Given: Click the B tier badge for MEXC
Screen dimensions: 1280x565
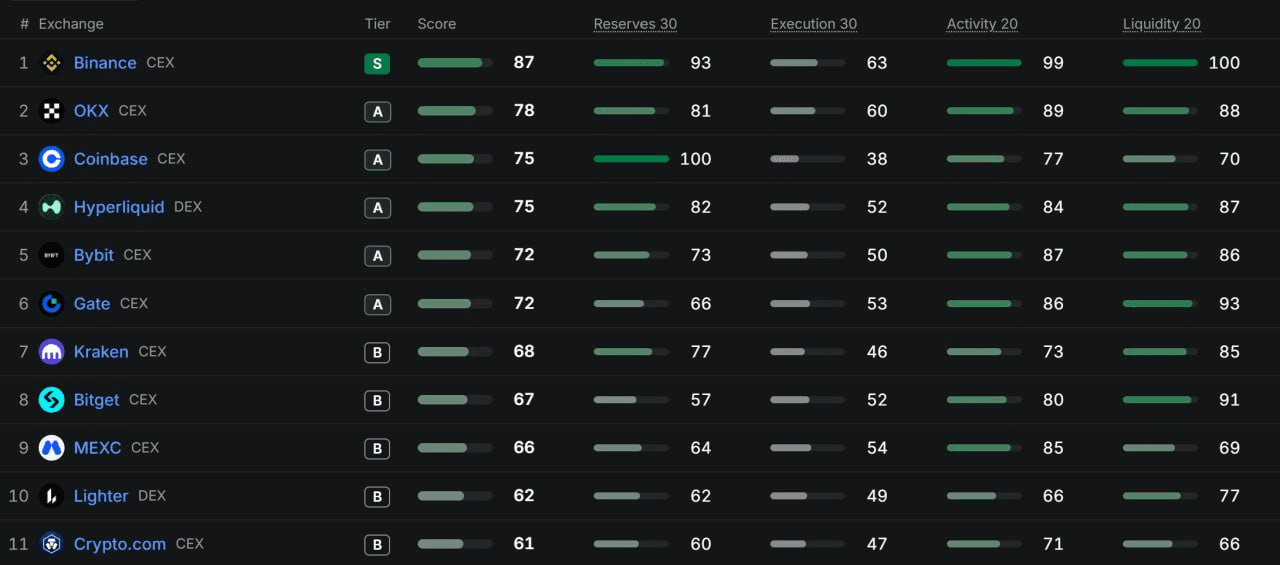Looking at the screenshot, I should pos(377,448).
